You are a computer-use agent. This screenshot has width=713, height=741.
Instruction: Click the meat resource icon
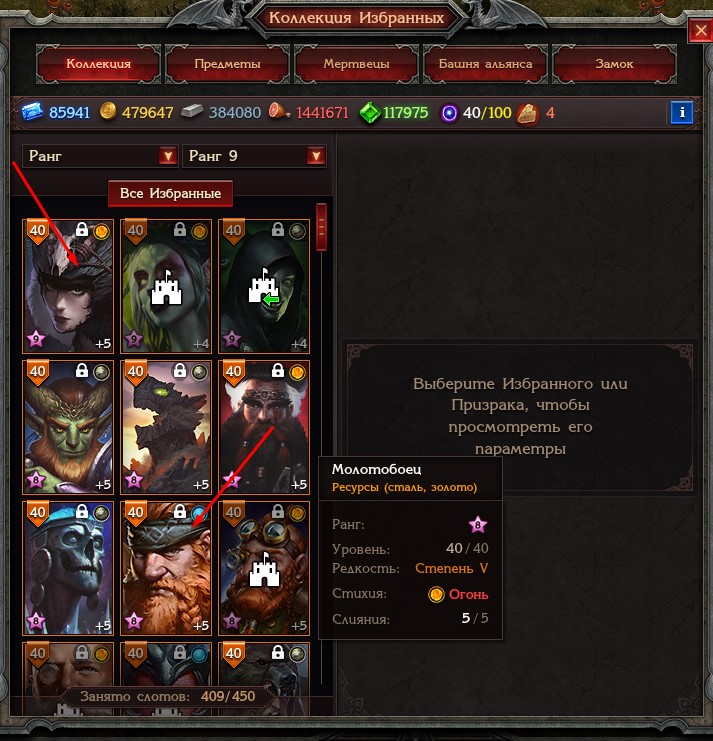278,112
